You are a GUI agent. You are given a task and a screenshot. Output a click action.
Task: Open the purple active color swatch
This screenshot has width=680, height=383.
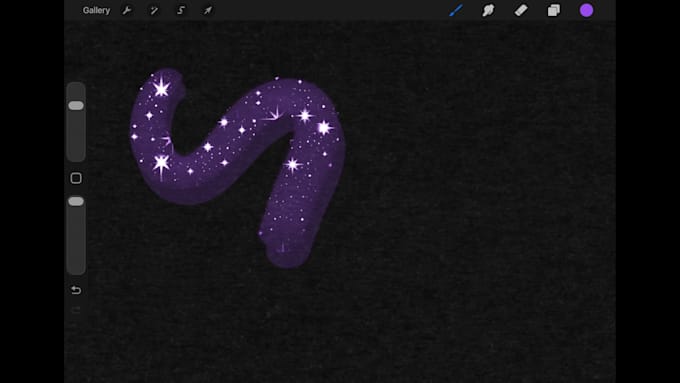point(586,10)
